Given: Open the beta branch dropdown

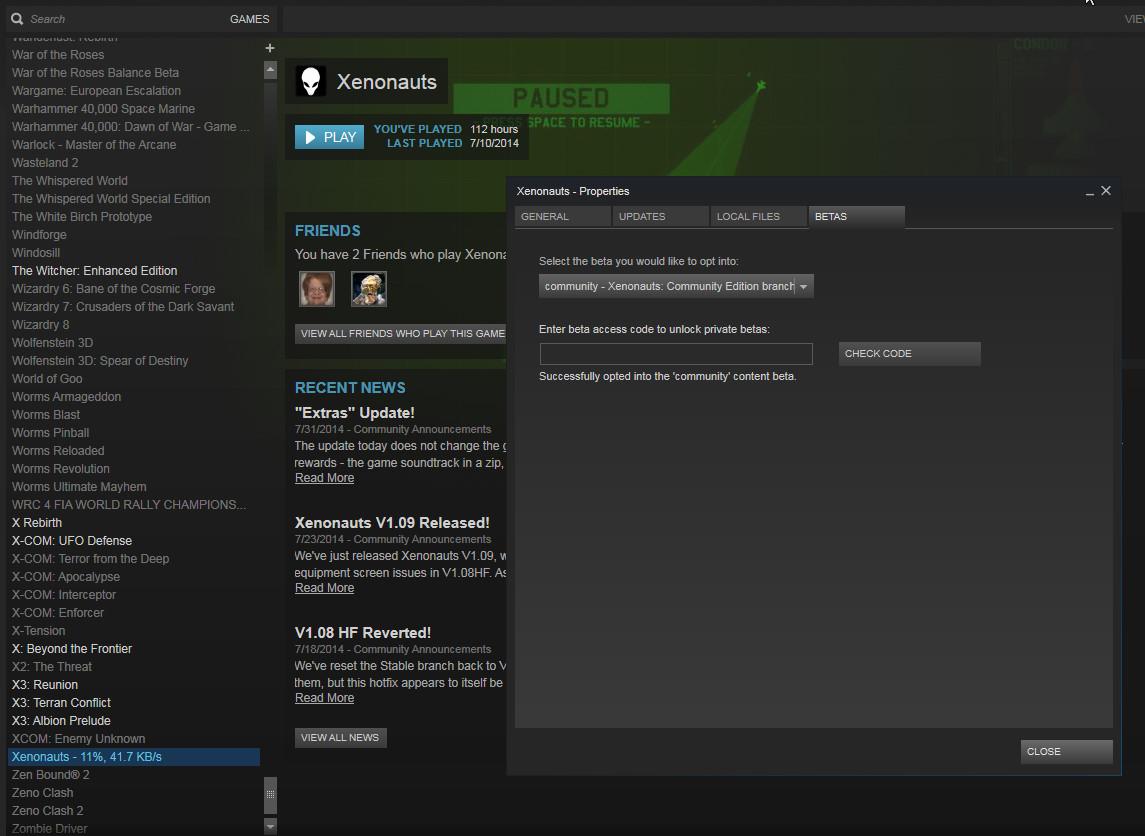Looking at the screenshot, I should pos(676,286).
